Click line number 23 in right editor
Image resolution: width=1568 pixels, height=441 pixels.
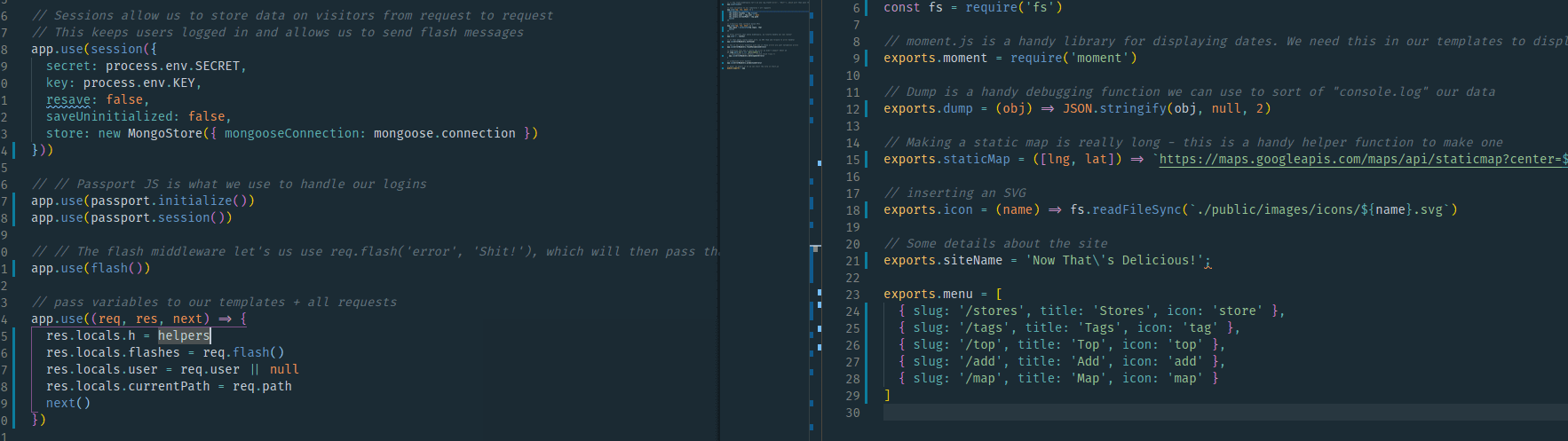coord(852,295)
